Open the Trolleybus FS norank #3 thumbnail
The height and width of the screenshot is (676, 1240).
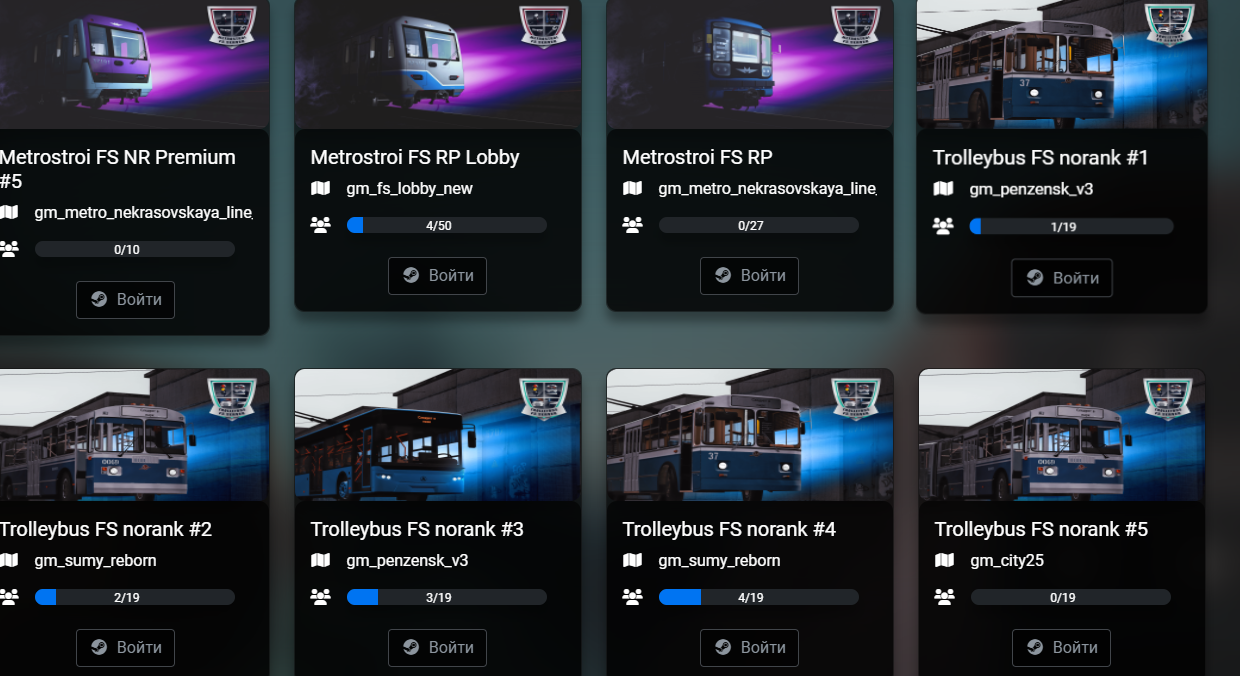438,435
